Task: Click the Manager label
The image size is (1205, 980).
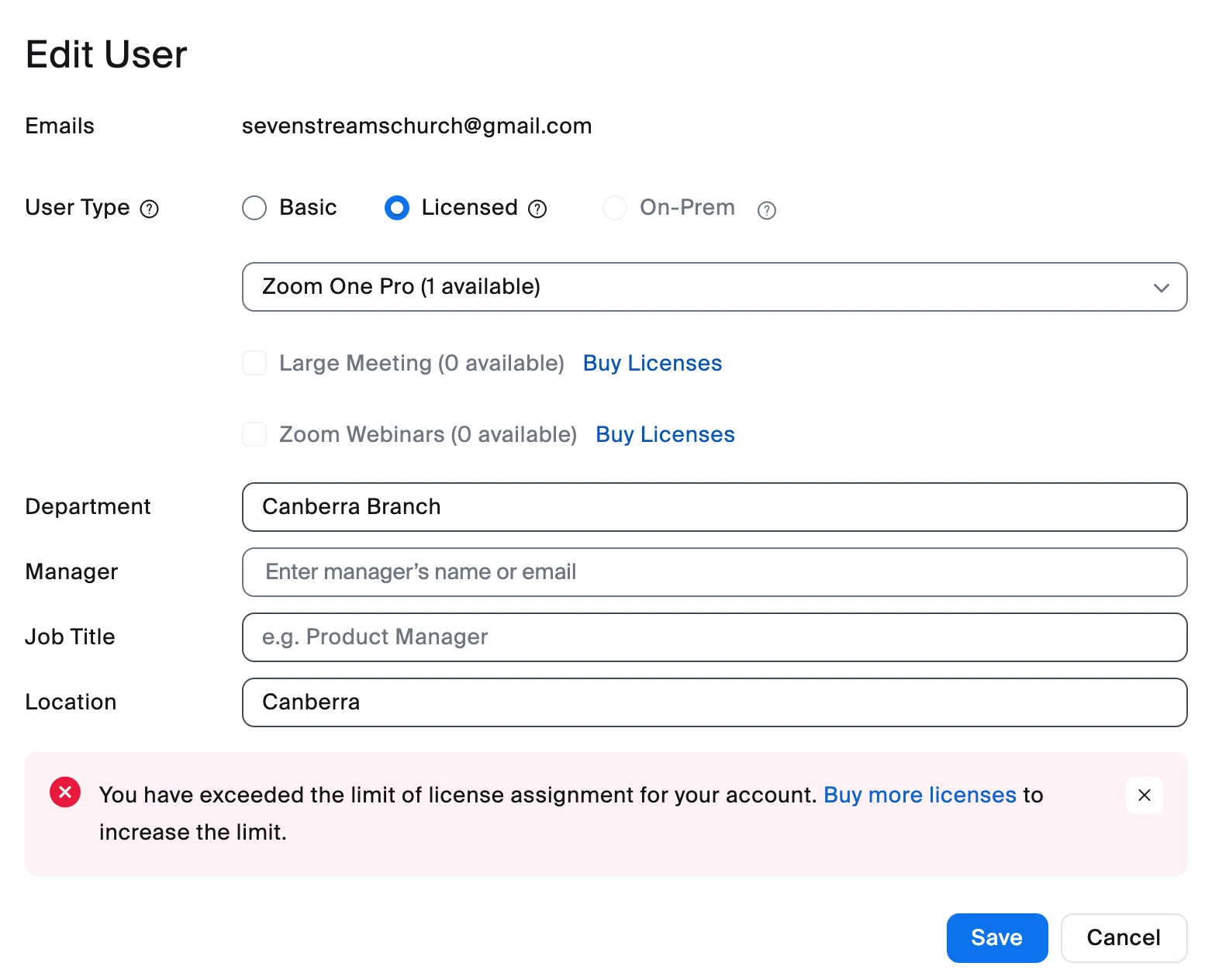Action: click(71, 572)
